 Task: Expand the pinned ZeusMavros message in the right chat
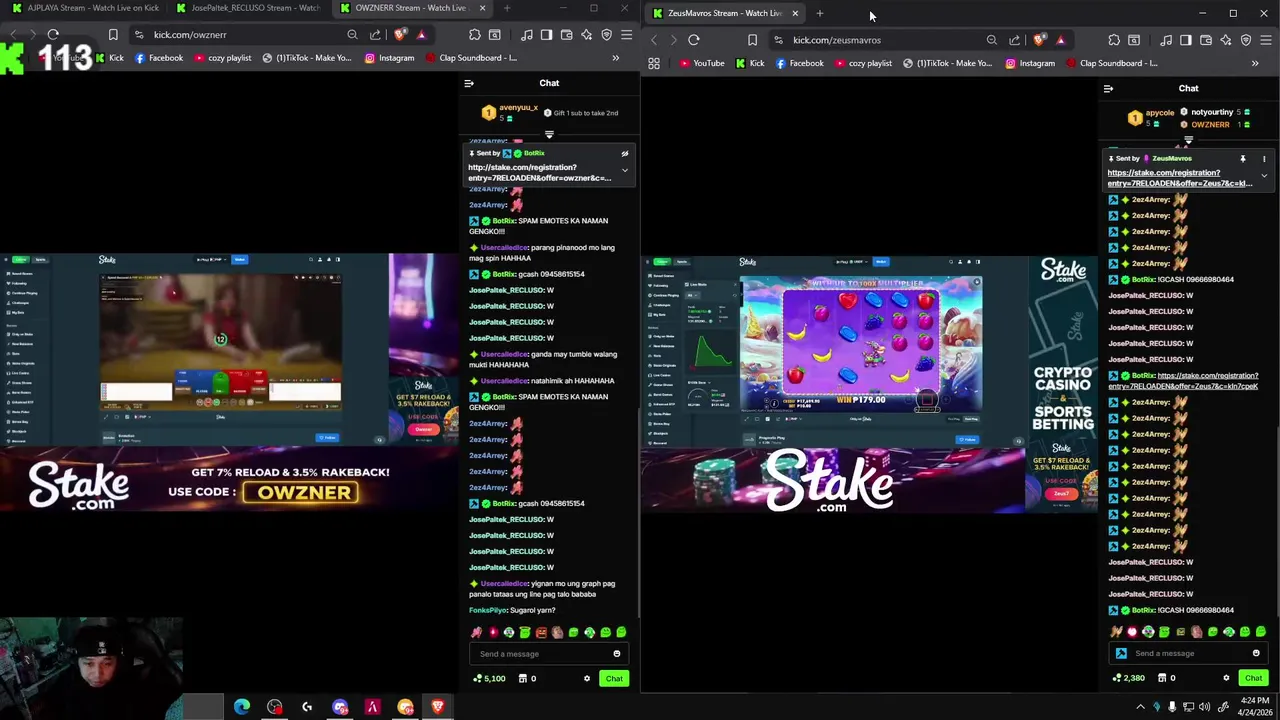[x=1264, y=176]
